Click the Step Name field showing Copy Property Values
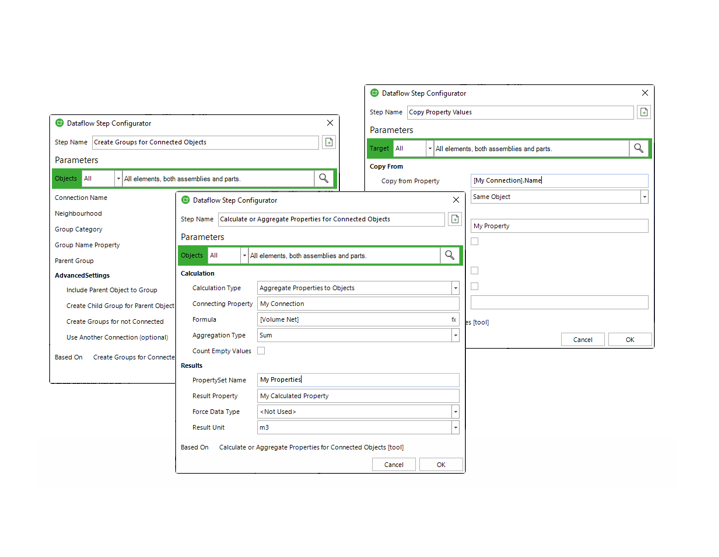 point(520,112)
